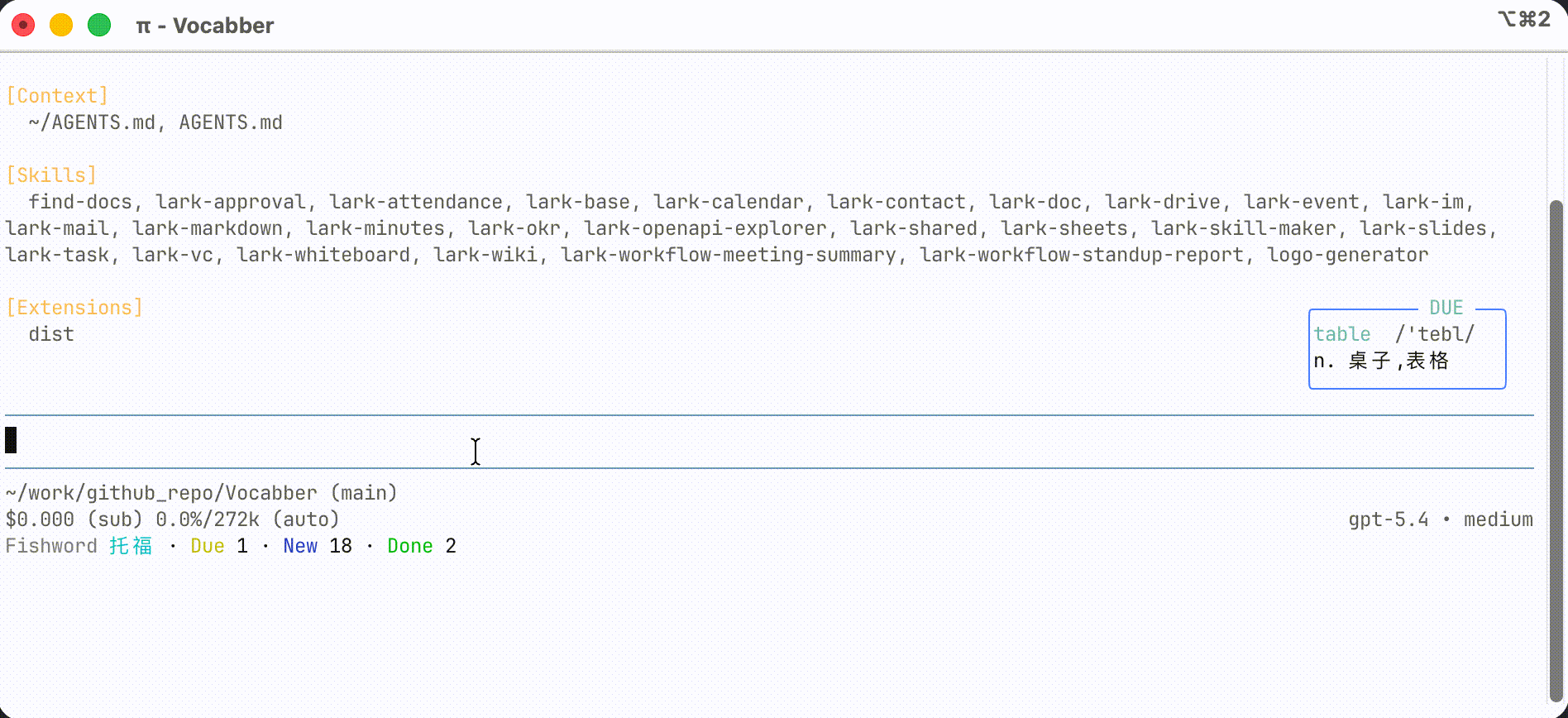1568x718 pixels.
Task: Select the lark-markdown skill name
Action: click(x=208, y=228)
